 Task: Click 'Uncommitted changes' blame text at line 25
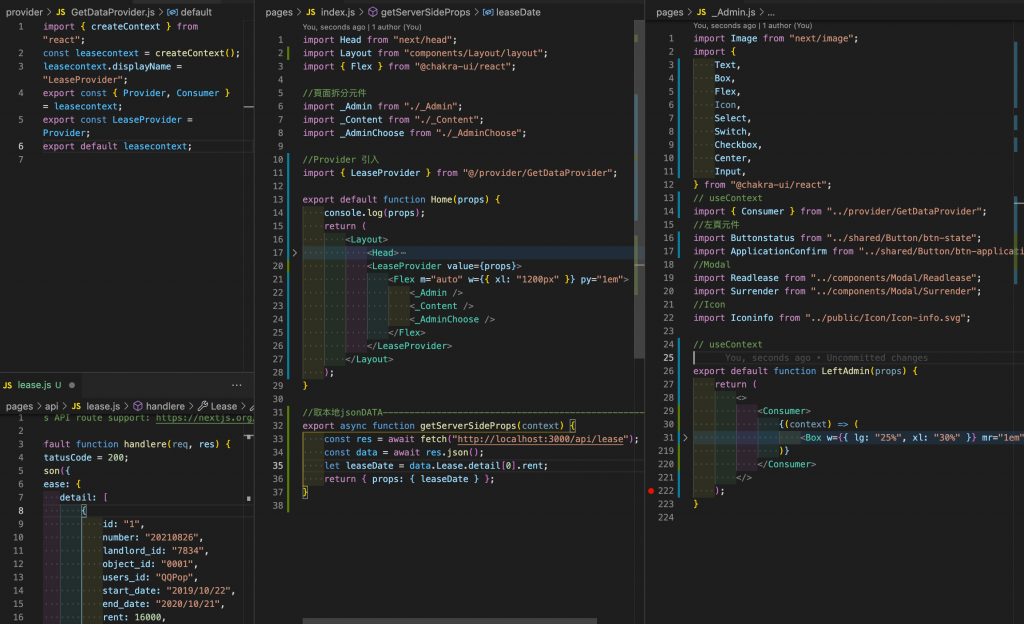[x=877, y=358]
